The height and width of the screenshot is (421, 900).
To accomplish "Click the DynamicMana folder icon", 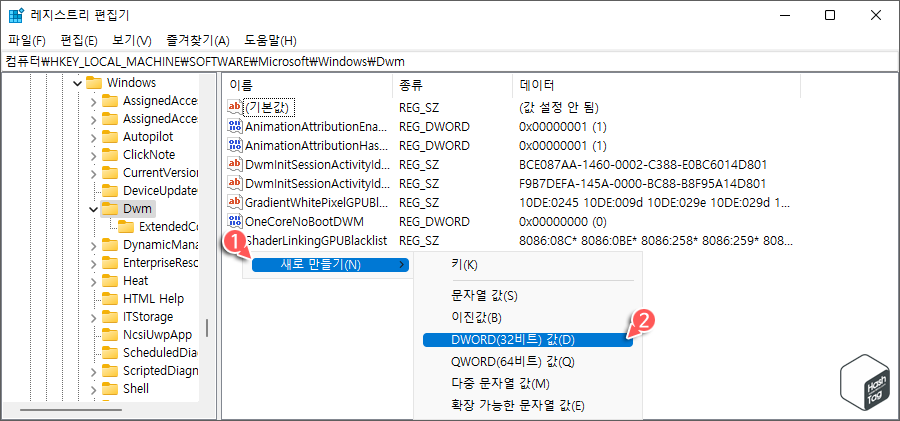I will coord(110,245).
